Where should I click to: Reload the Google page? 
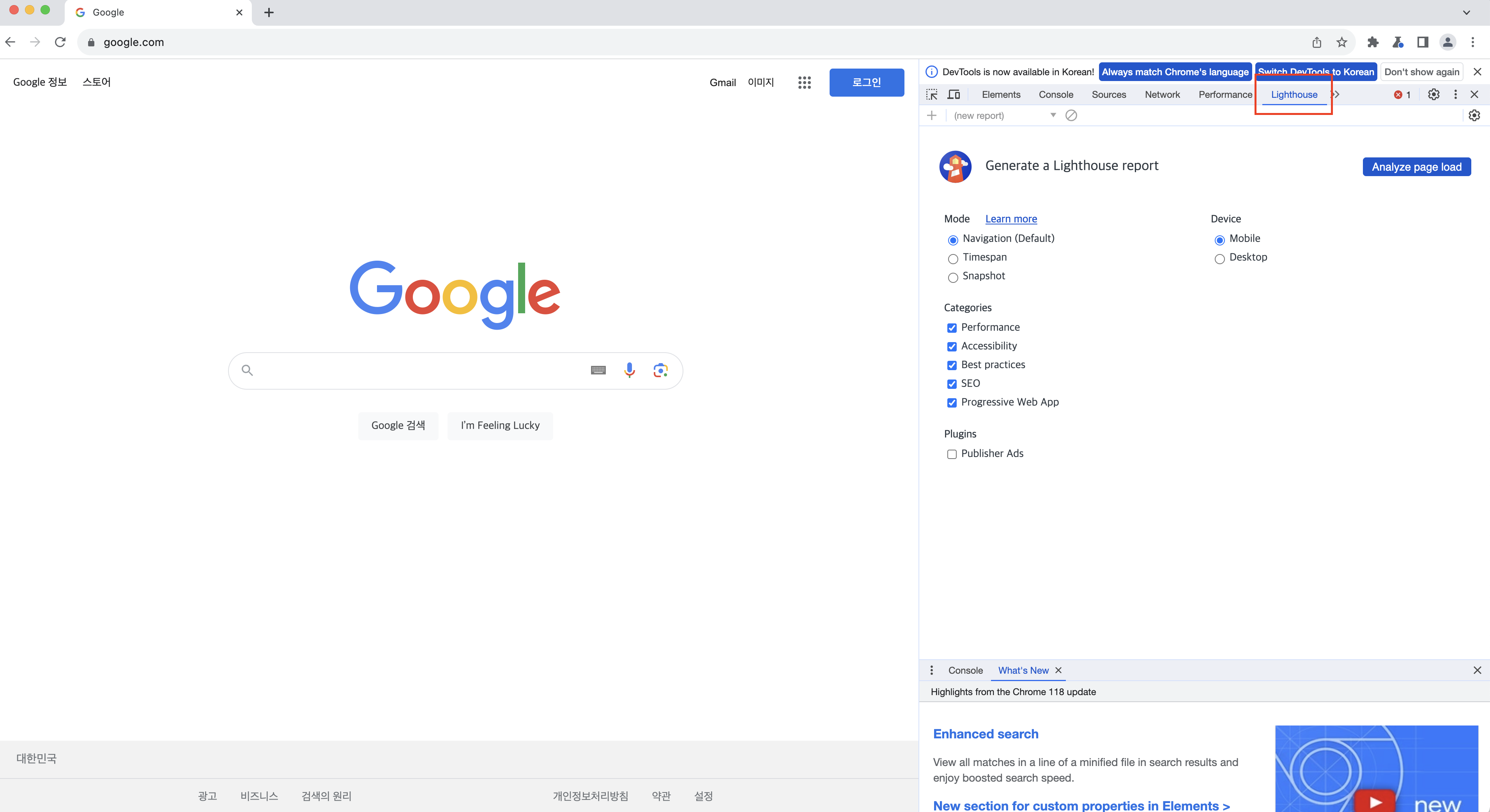[x=60, y=42]
